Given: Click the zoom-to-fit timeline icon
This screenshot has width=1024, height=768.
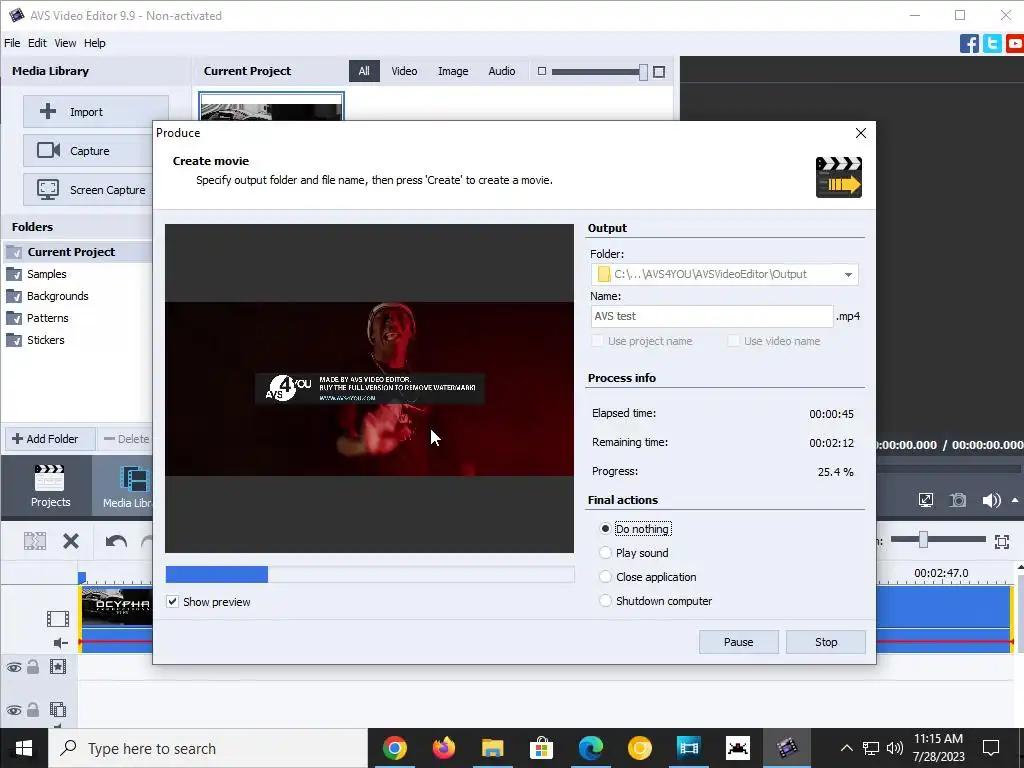Looking at the screenshot, I should click(1002, 541).
